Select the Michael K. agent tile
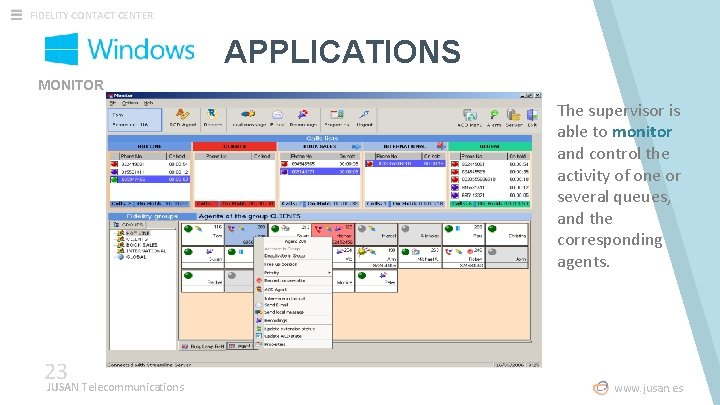 click(420, 257)
